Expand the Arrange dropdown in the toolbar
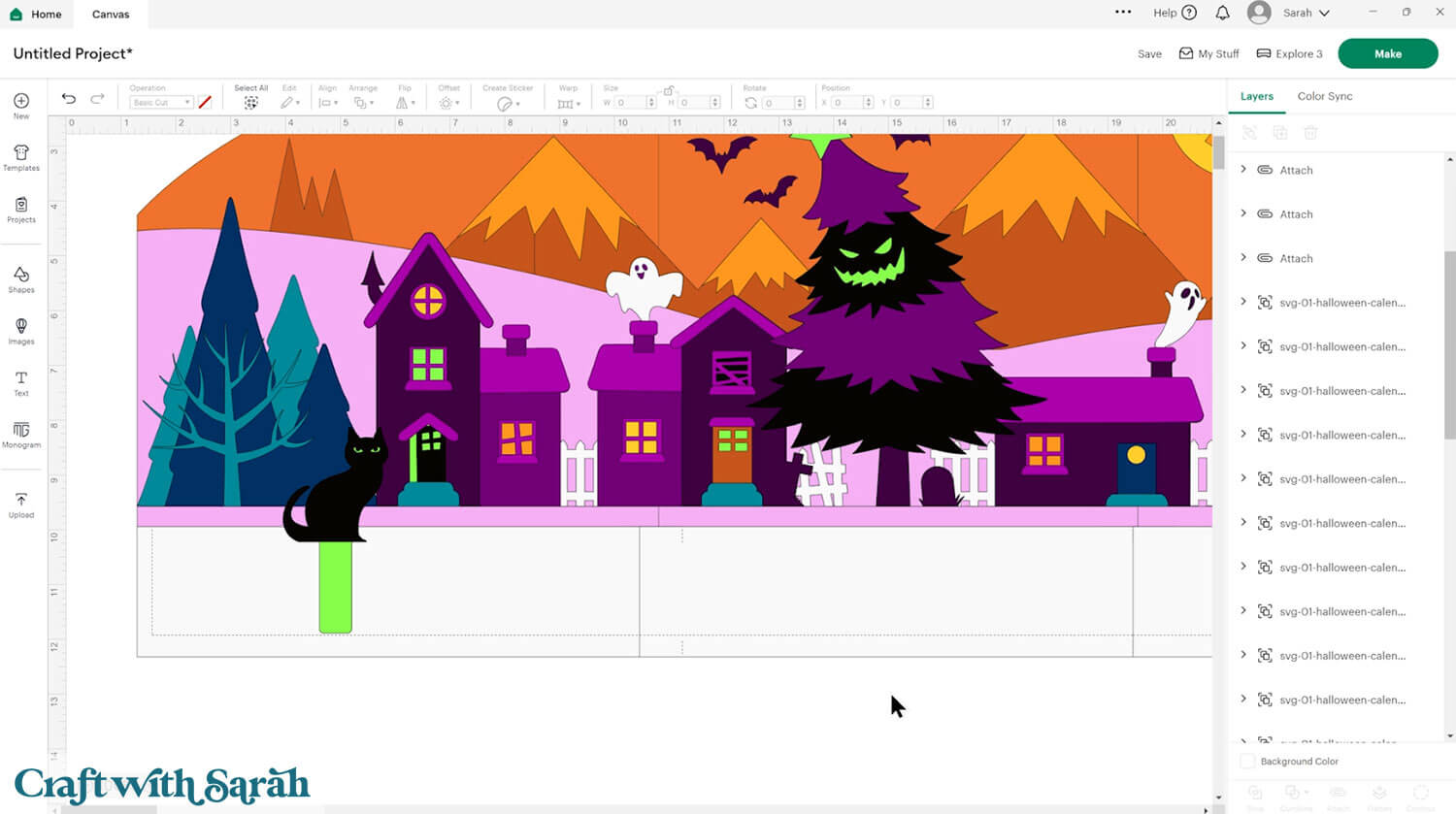The width and height of the screenshot is (1456, 814). pos(363,101)
